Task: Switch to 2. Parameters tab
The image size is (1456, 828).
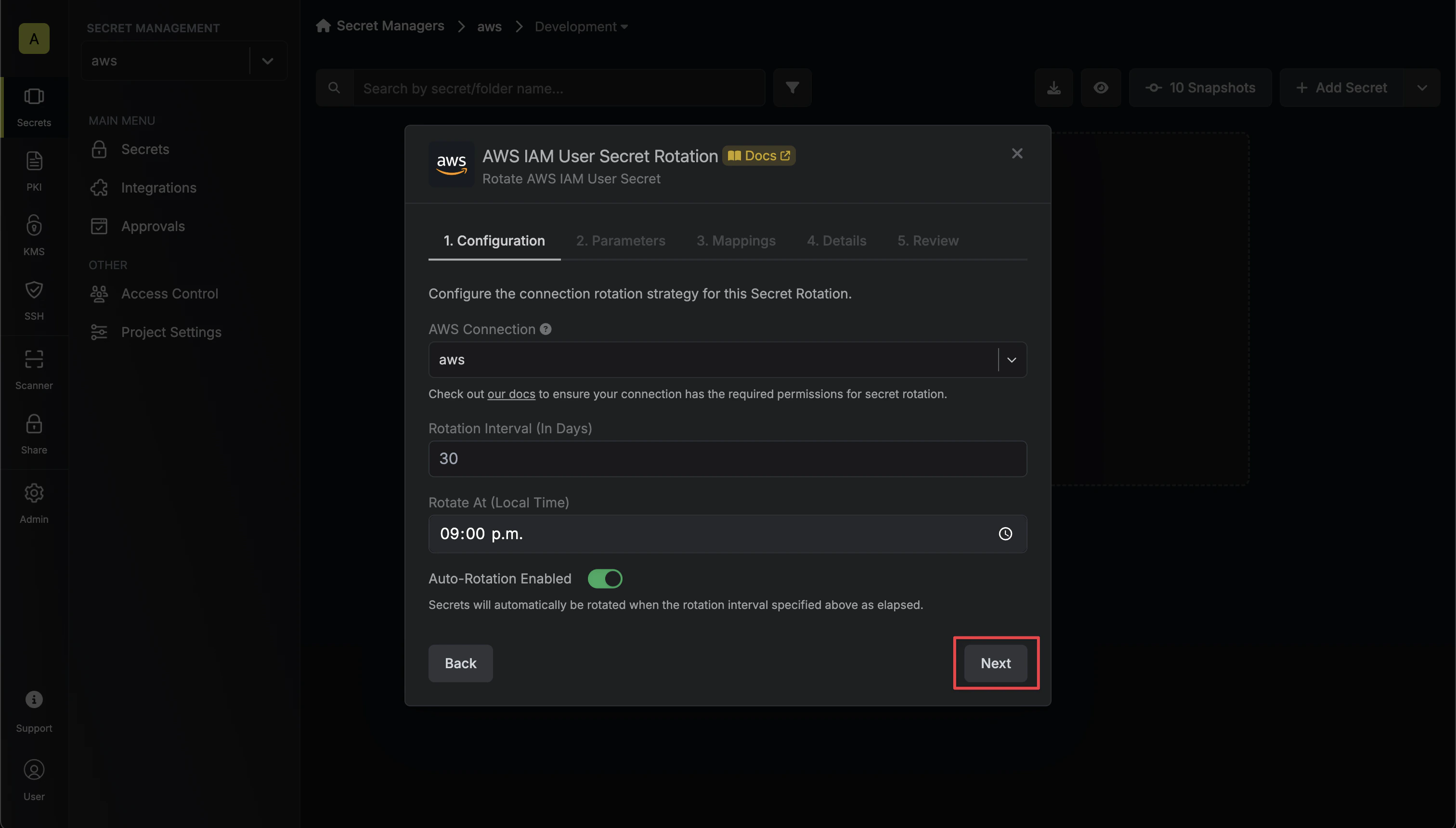Action: tap(621, 241)
